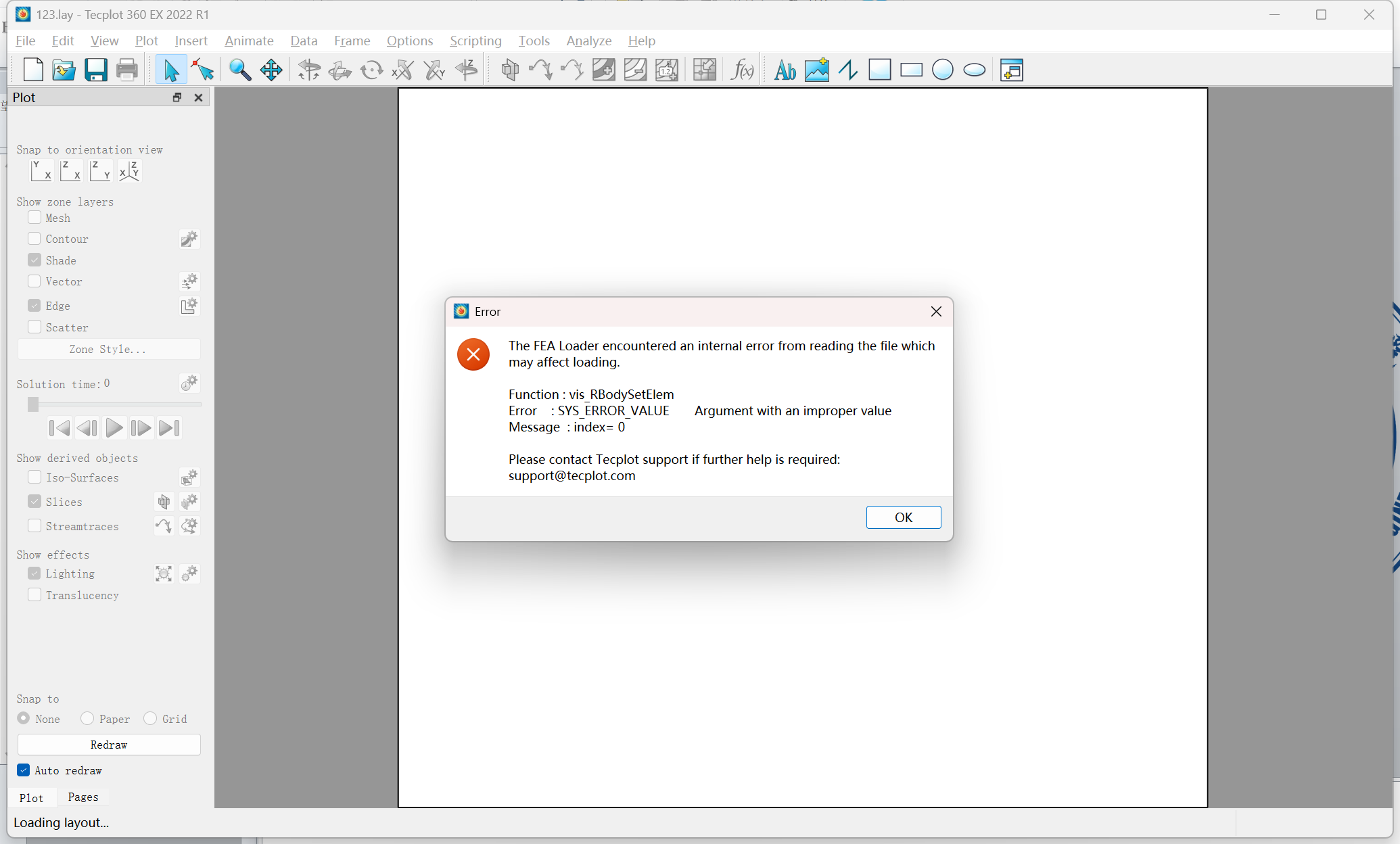
Task: Toggle the Translucency effect checkbox
Action: coord(34,595)
